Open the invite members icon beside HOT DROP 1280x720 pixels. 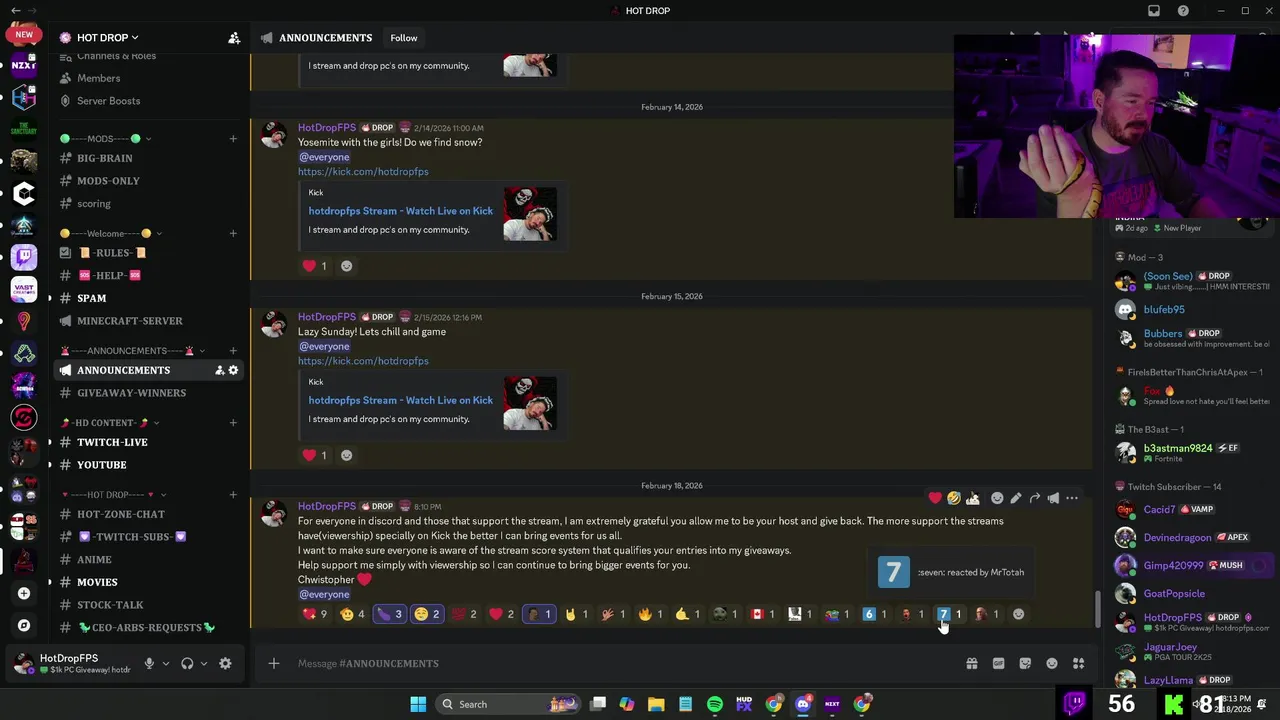pyautogui.click(x=234, y=38)
